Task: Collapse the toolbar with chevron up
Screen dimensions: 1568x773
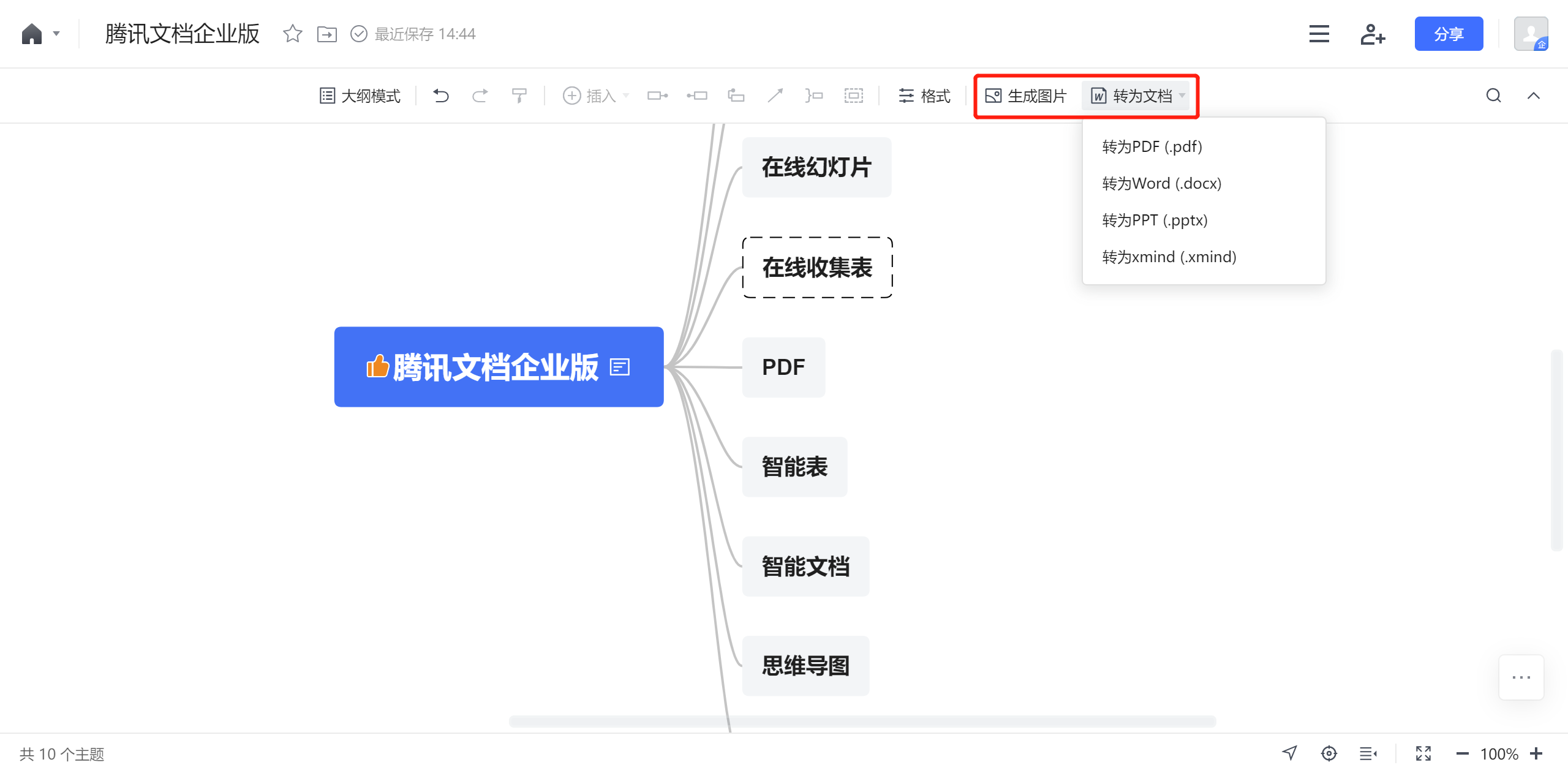Action: tap(1533, 96)
